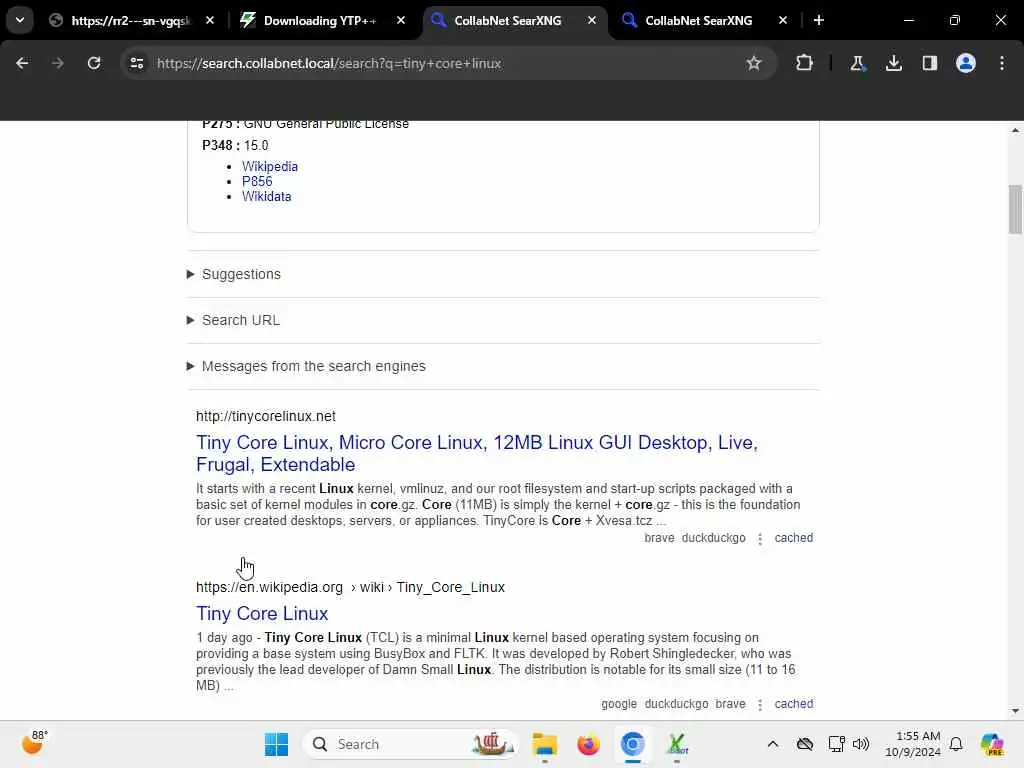1024x768 pixels.
Task: Open the tab search dropdown arrow
Action: 20,20
